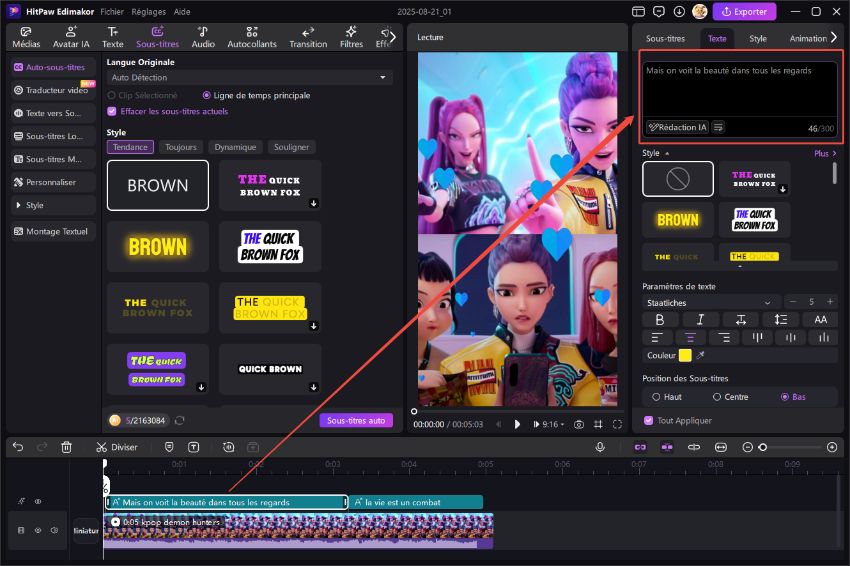
Task: Toggle fullscreen preview icon
Action: pos(617,424)
